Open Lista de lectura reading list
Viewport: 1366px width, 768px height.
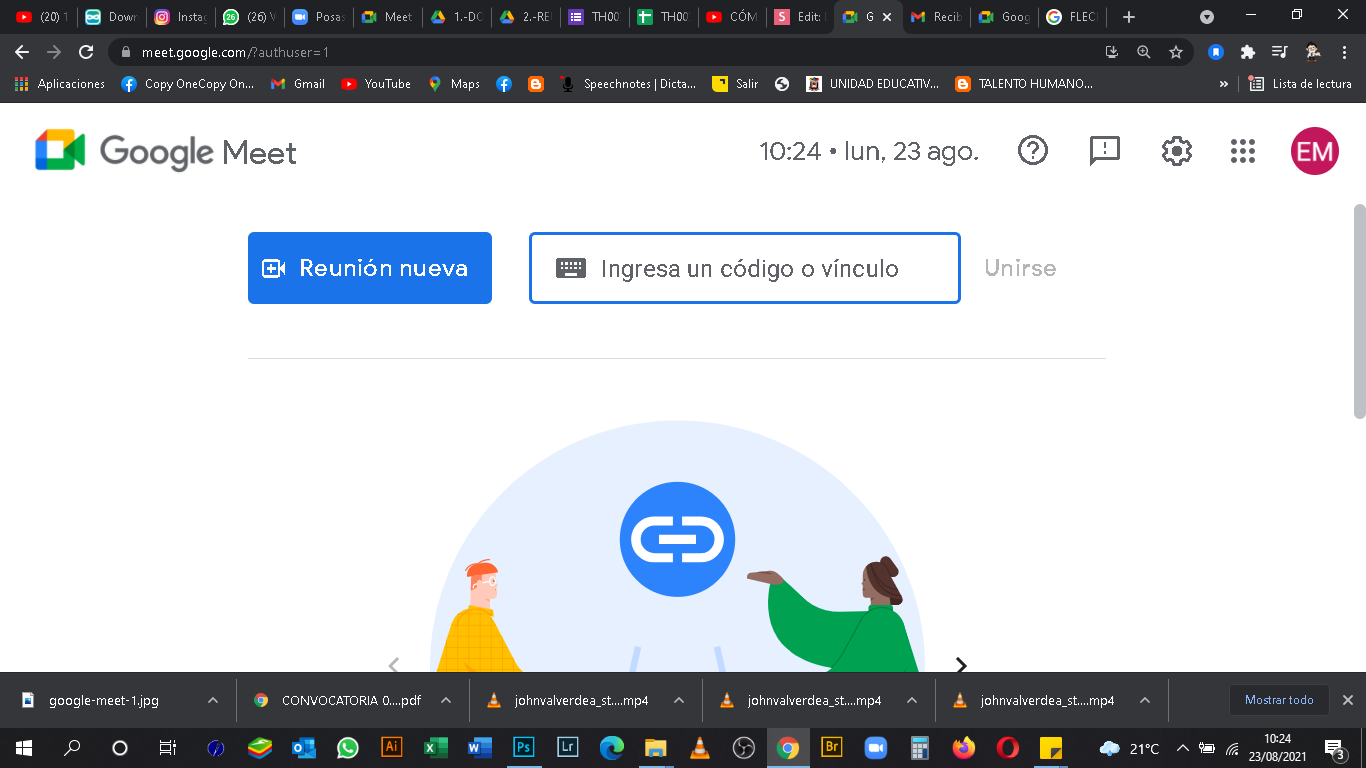click(1301, 84)
